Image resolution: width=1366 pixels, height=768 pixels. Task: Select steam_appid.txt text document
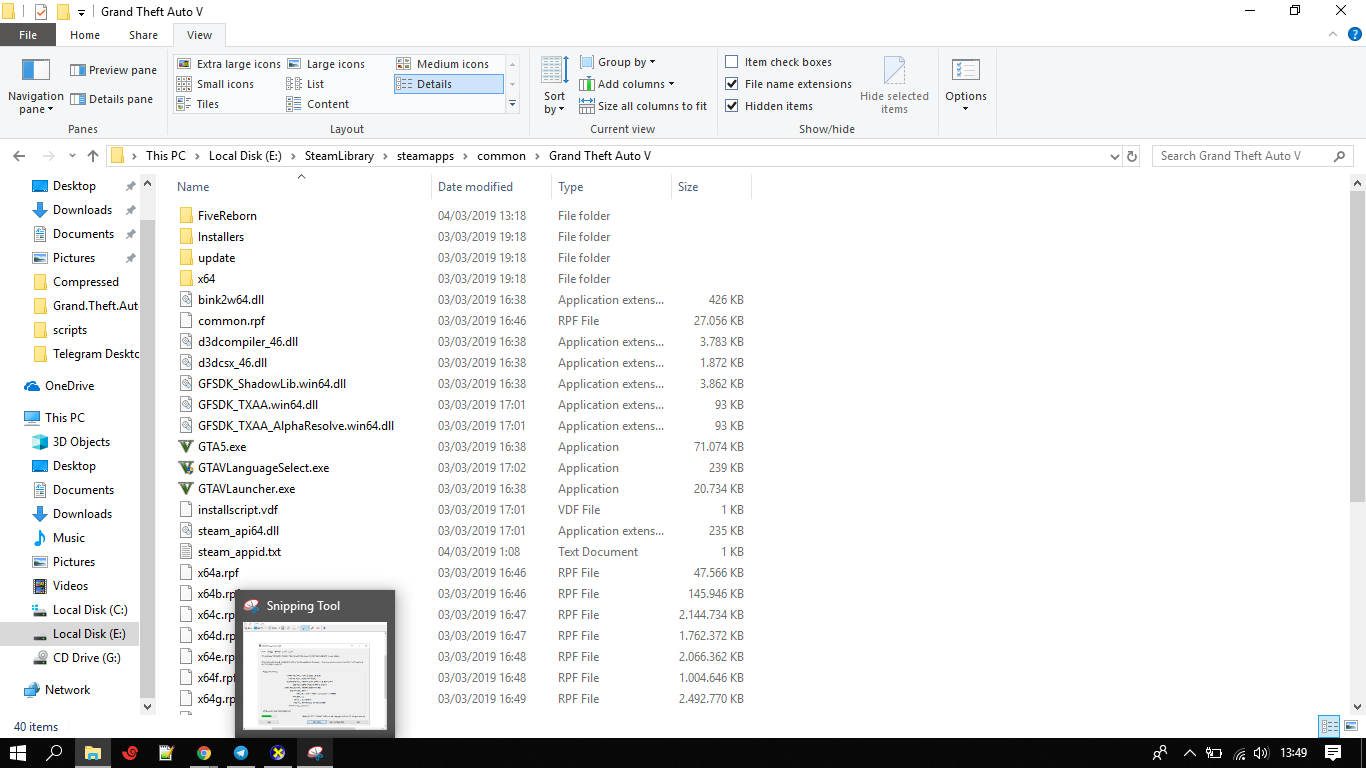pyautogui.click(x=239, y=552)
